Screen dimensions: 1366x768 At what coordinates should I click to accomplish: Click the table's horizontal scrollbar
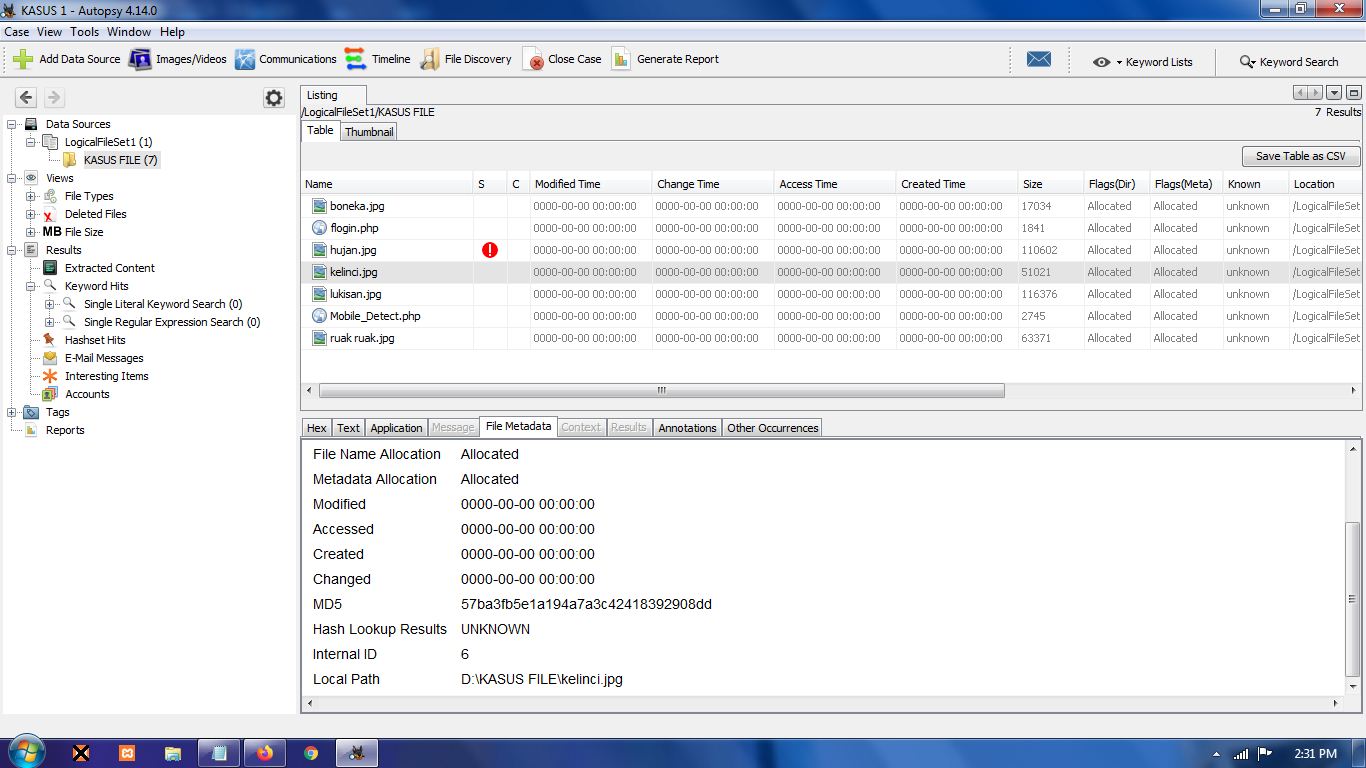tap(660, 391)
